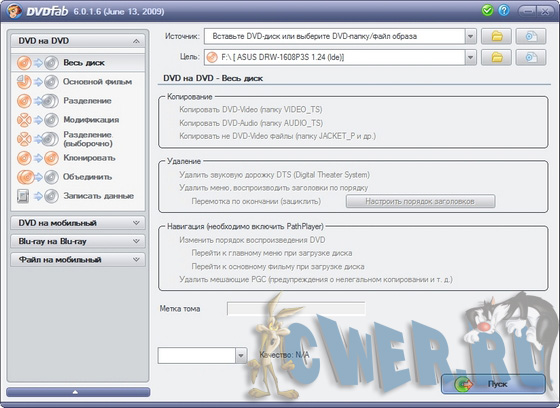
Task: Choose the Основной фильм mode icon
Action: tap(38, 82)
